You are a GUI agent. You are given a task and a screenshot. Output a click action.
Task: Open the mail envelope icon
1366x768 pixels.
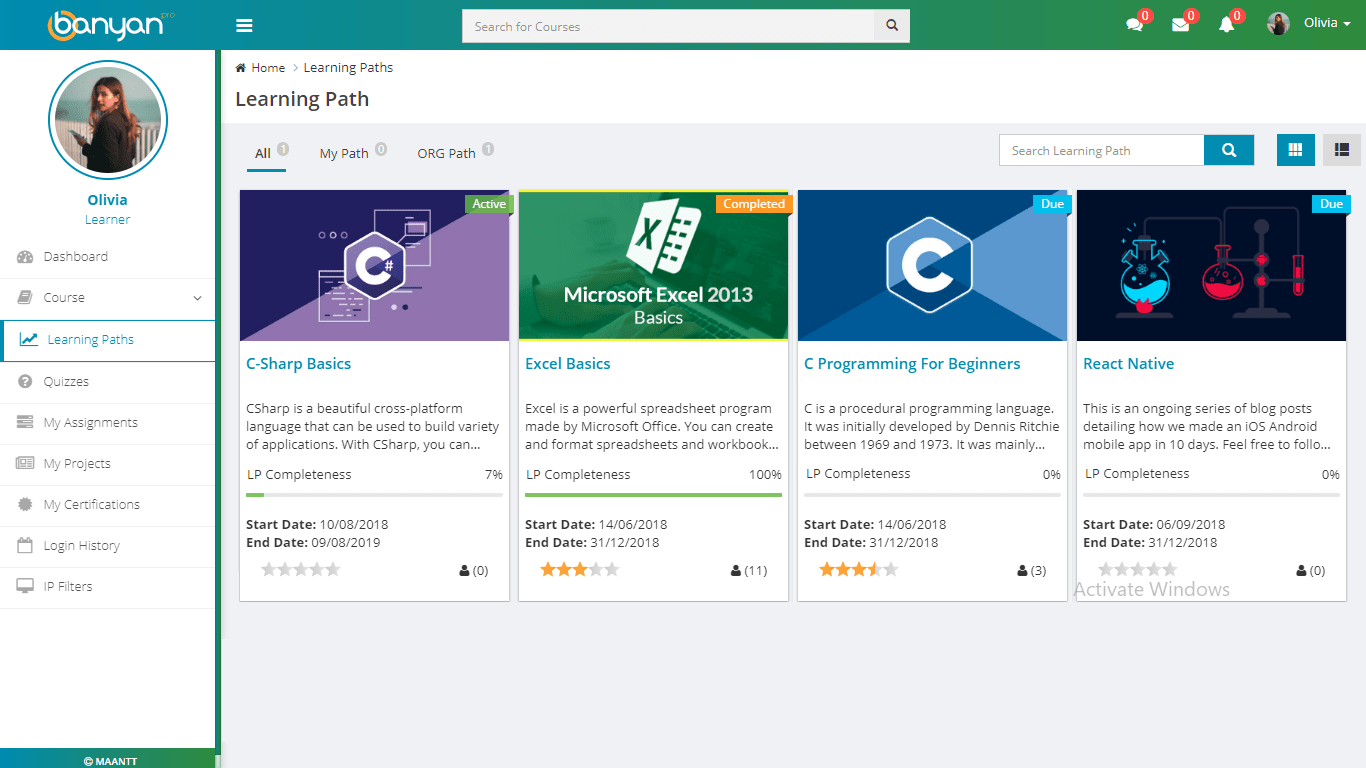pyautogui.click(x=1180, y=25)
